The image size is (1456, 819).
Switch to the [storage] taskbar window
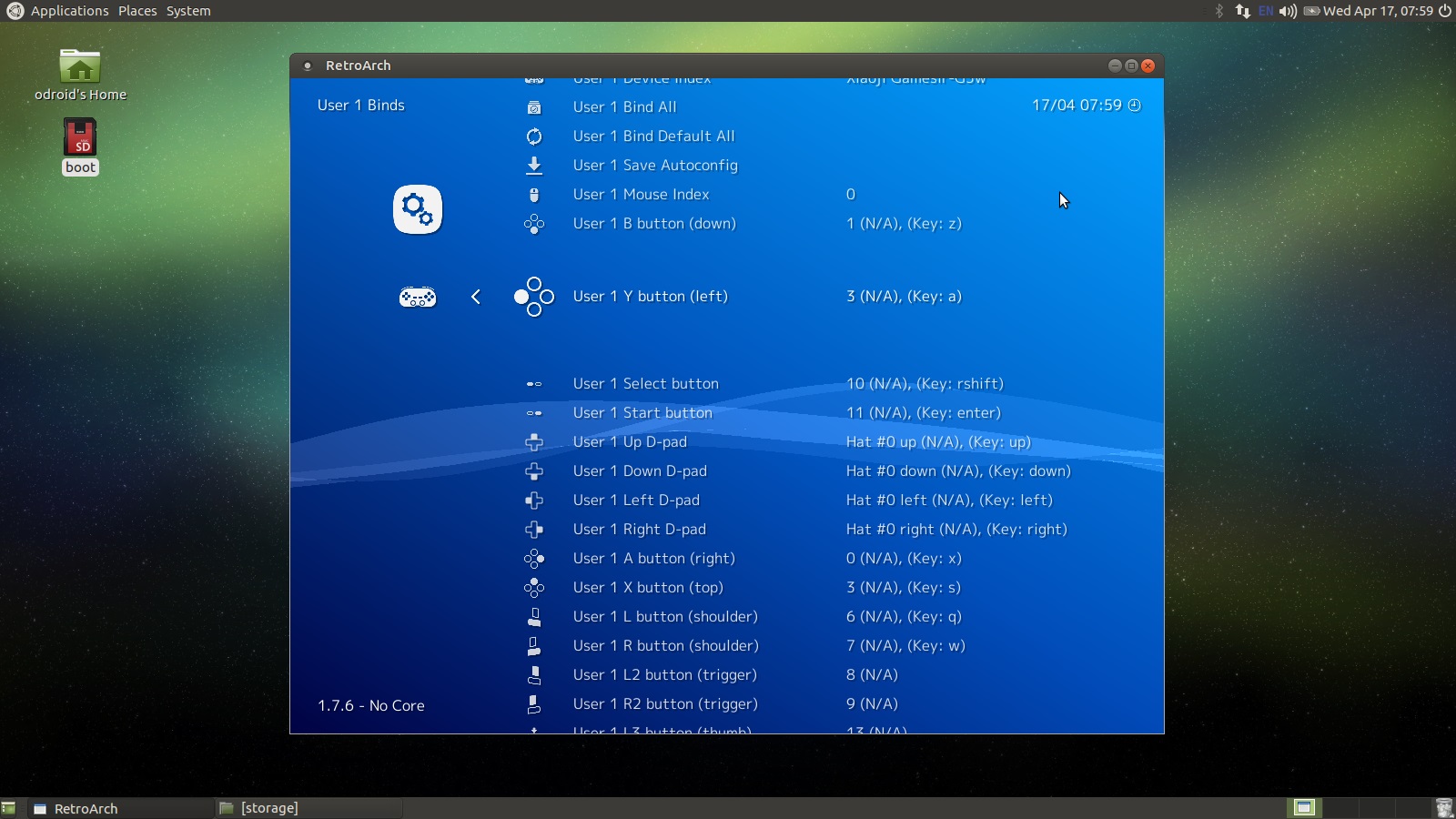point(269,808)
